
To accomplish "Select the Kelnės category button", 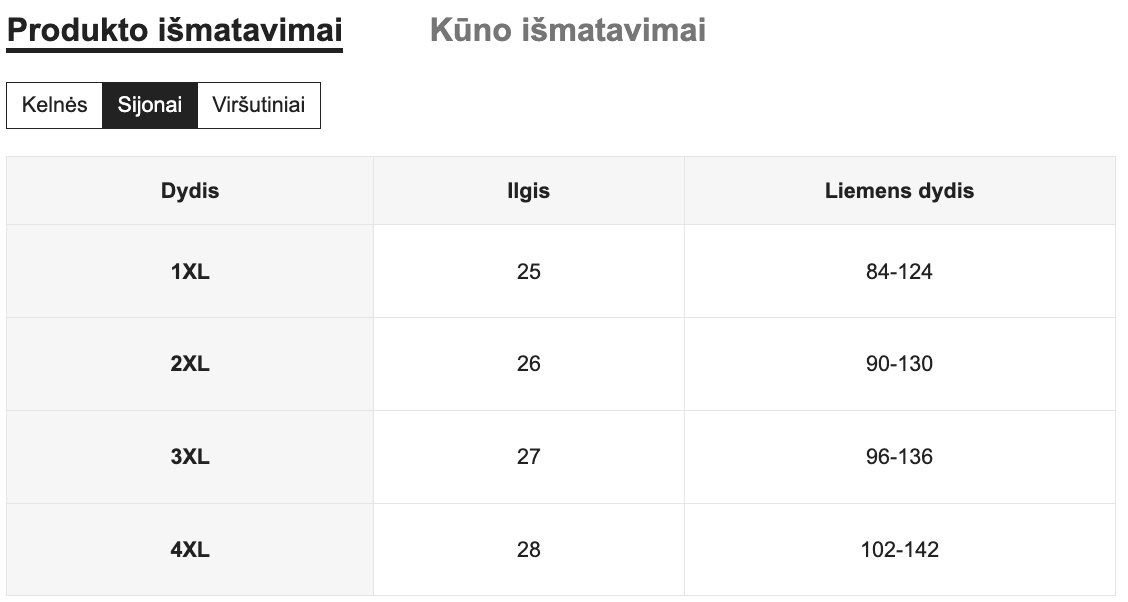I will tap(55, 105).
